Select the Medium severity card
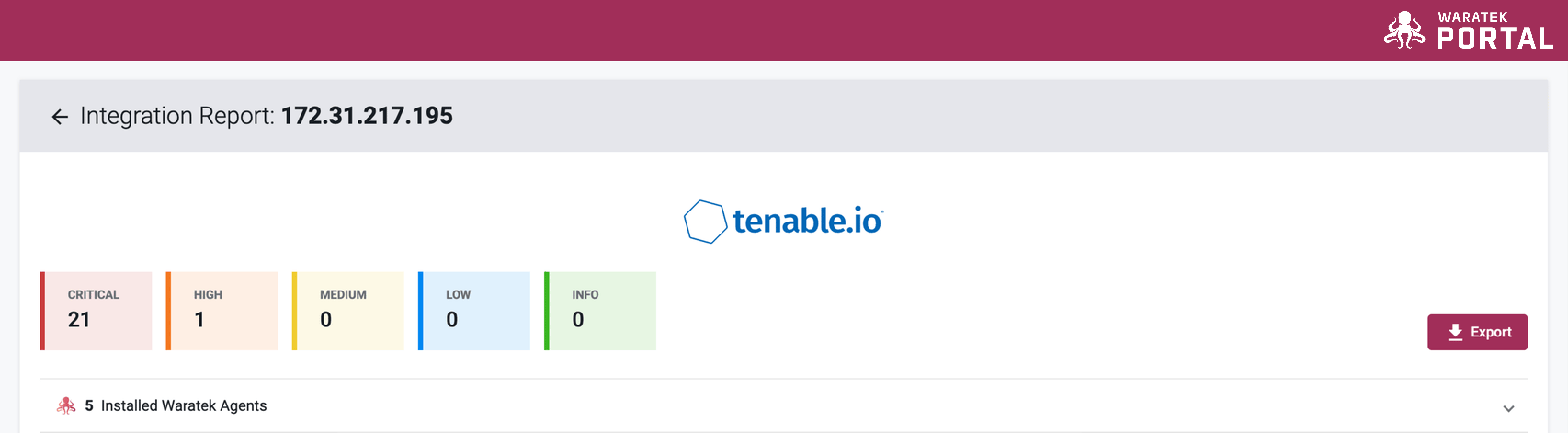Screen dimensions: 1568x433 347,311
